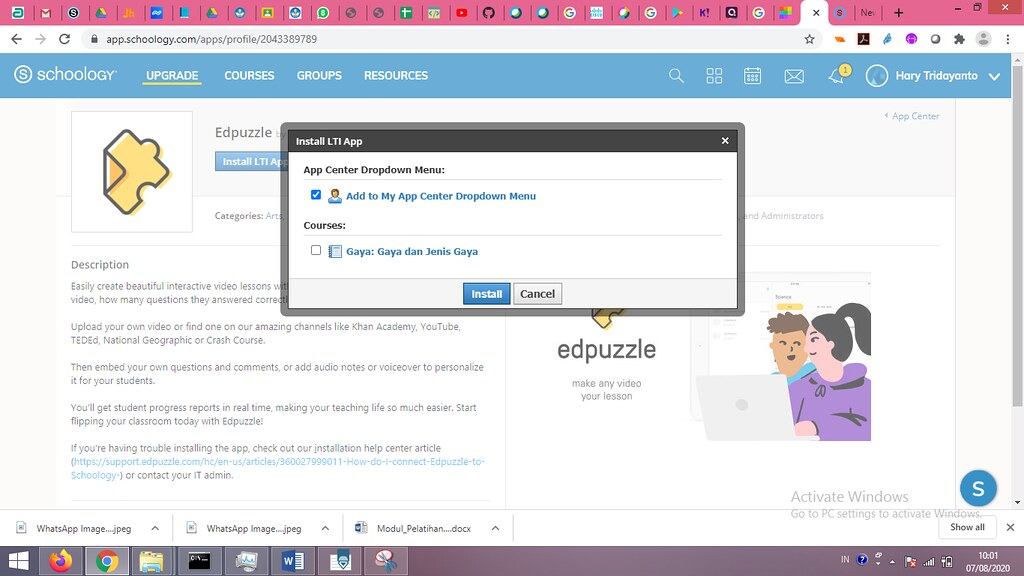The image size is (1024, 576).
Task: Open the Schoology search icon
Action: click(676, 76)
